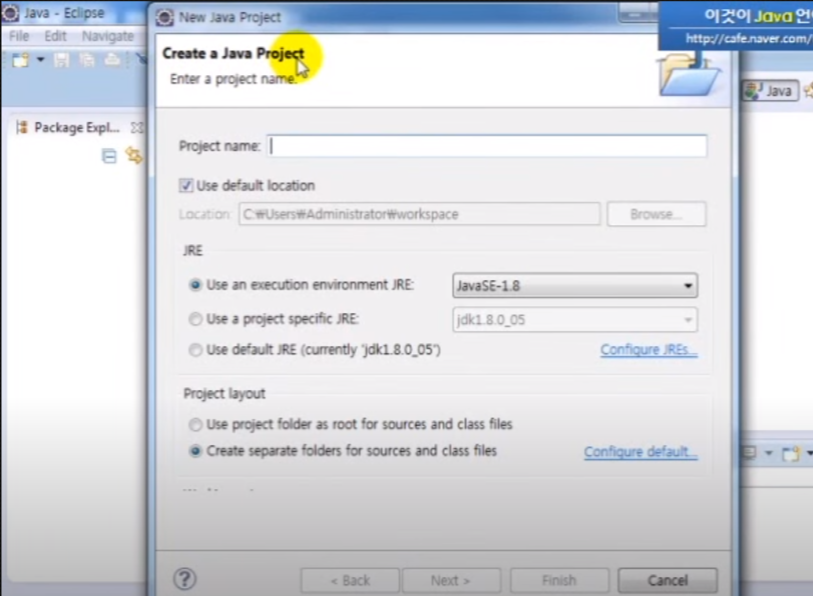Open the File menu in Eclipse
This screenshot has width=813, height=596.
(x=19, y=36)
